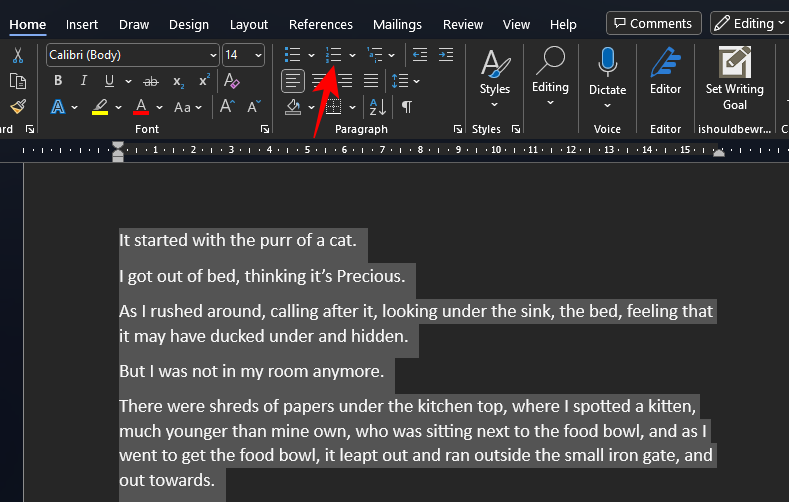
Task: Open Change Case Aa menu
Action: coord(187,107)
